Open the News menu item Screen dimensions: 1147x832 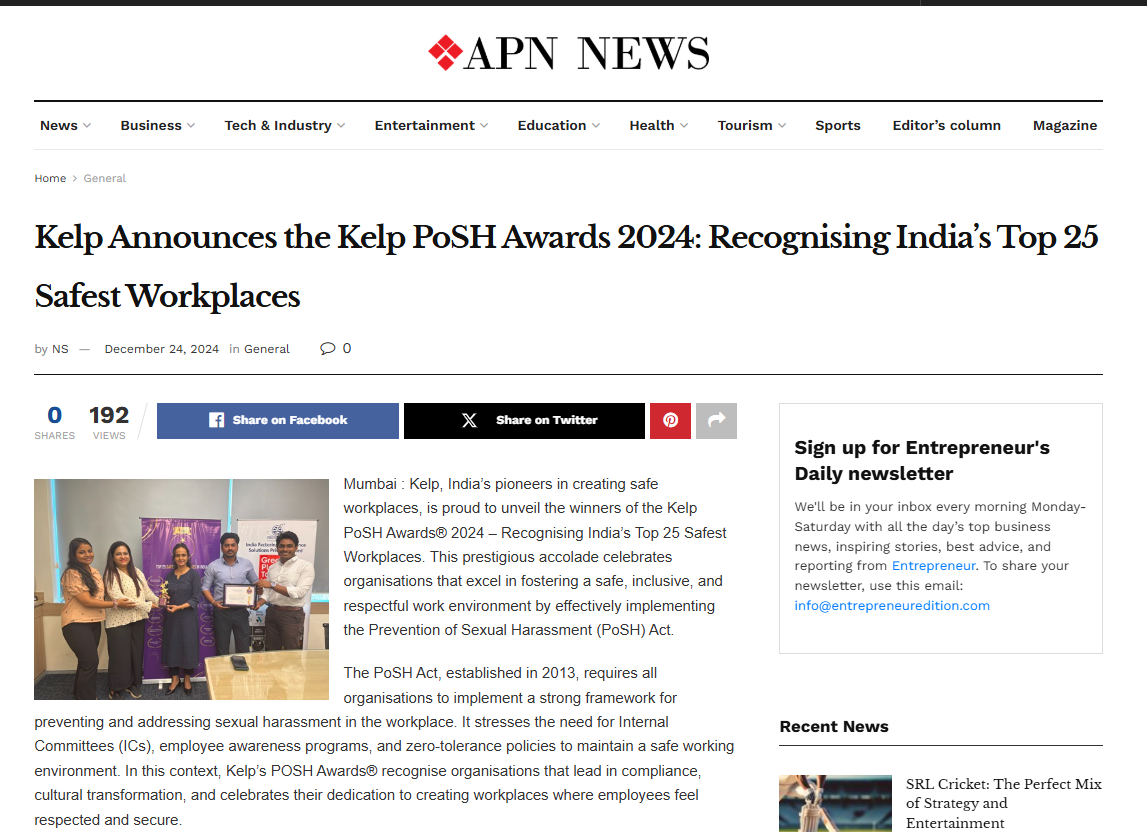pyautogui.click(x=59, y=126)
